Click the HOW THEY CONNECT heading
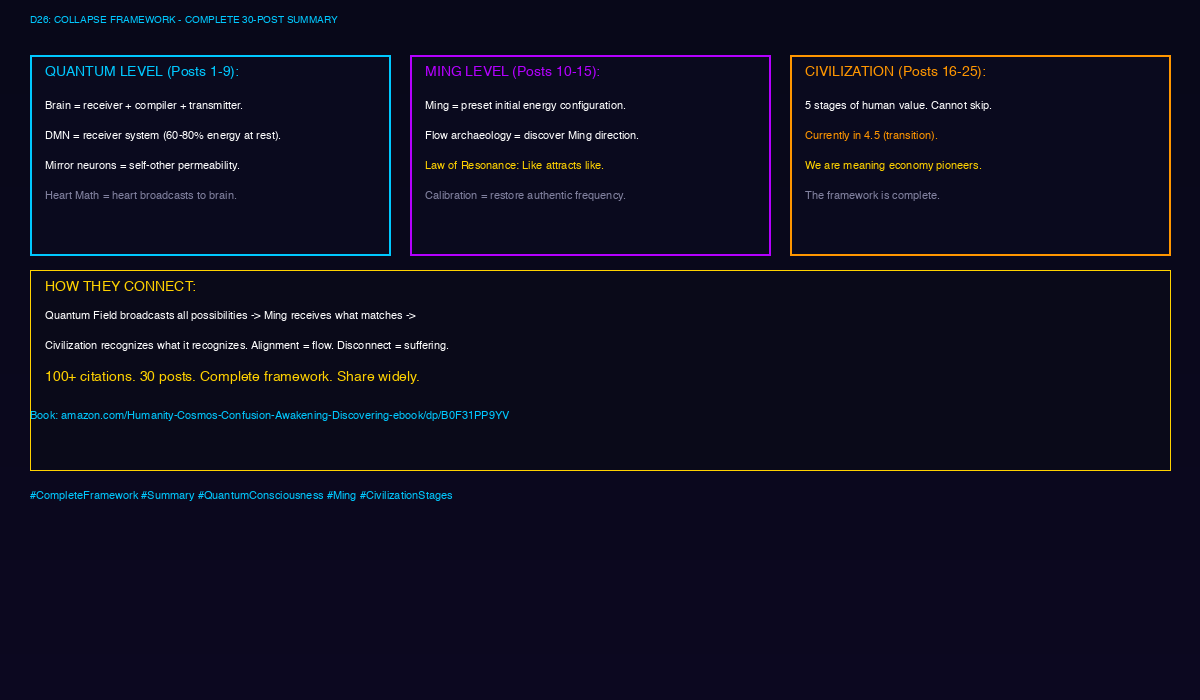This screenshot has width=1200, height=700. 120,286
